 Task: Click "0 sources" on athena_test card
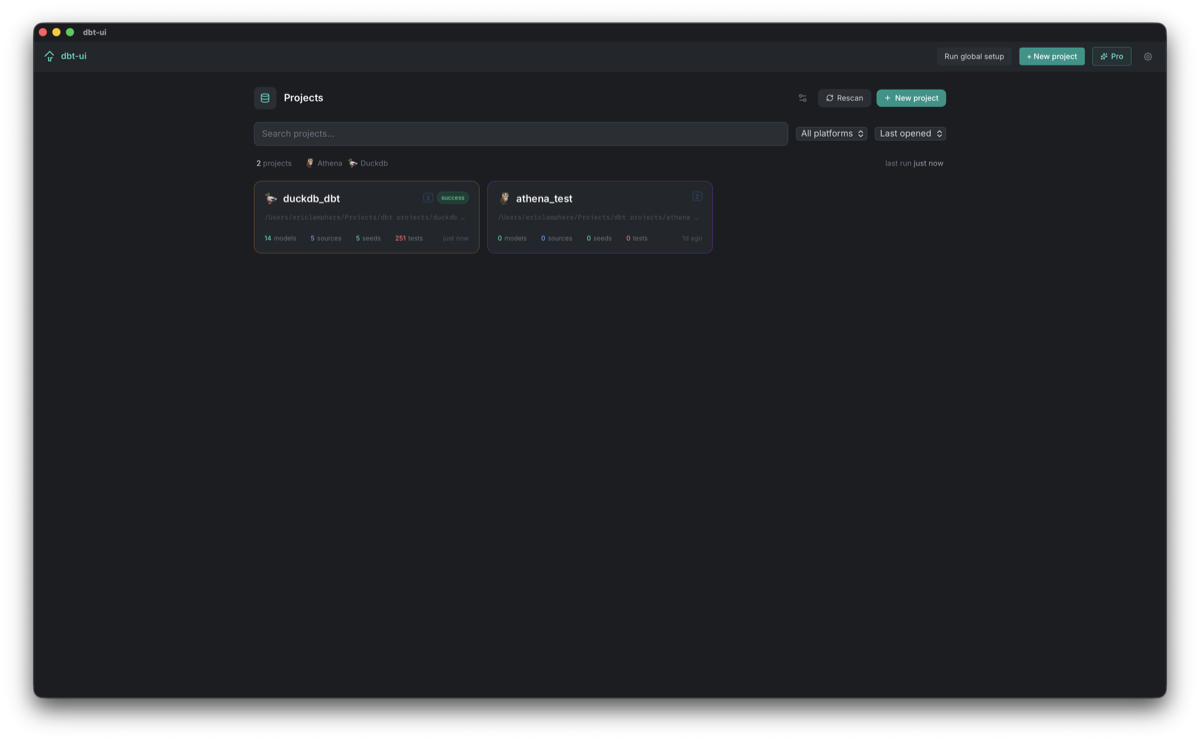pyautogui.click(x=557, y=238)
